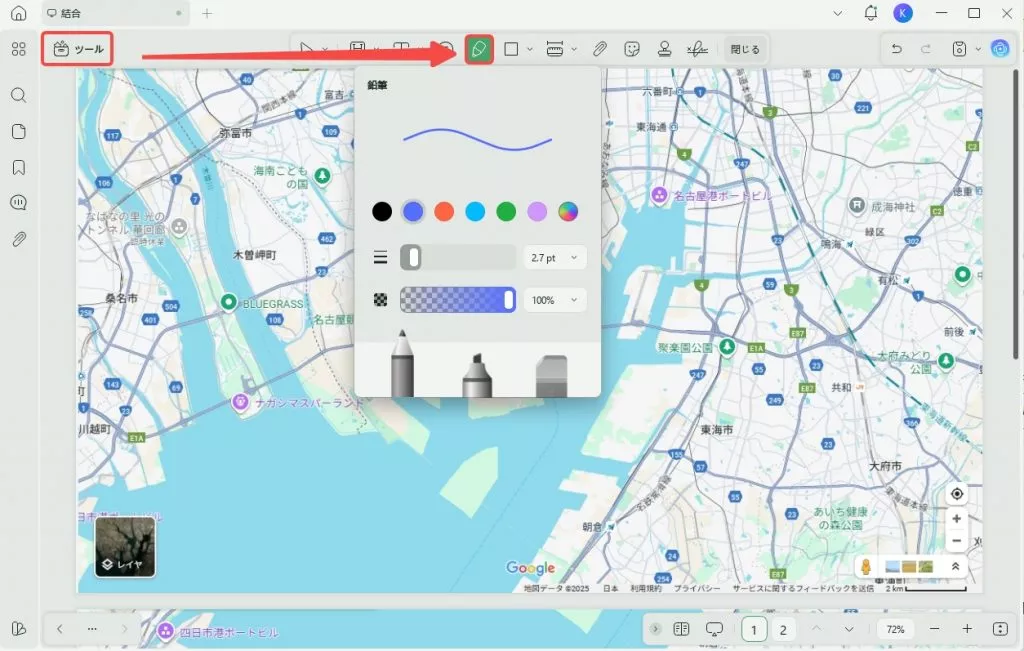Select the pencil drawing tool in toolbar
Viewport: 1024px width, 651px height.
(479, 49)
